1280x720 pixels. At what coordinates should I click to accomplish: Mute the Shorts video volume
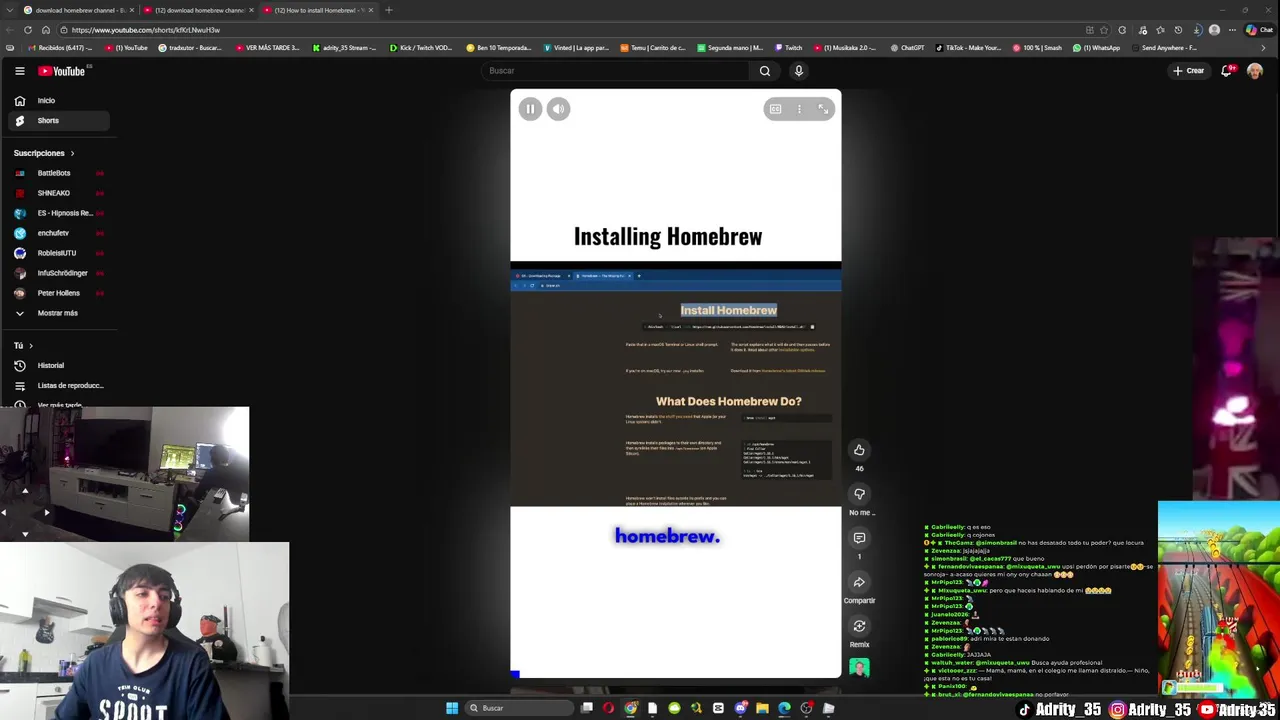click(559, 109)
